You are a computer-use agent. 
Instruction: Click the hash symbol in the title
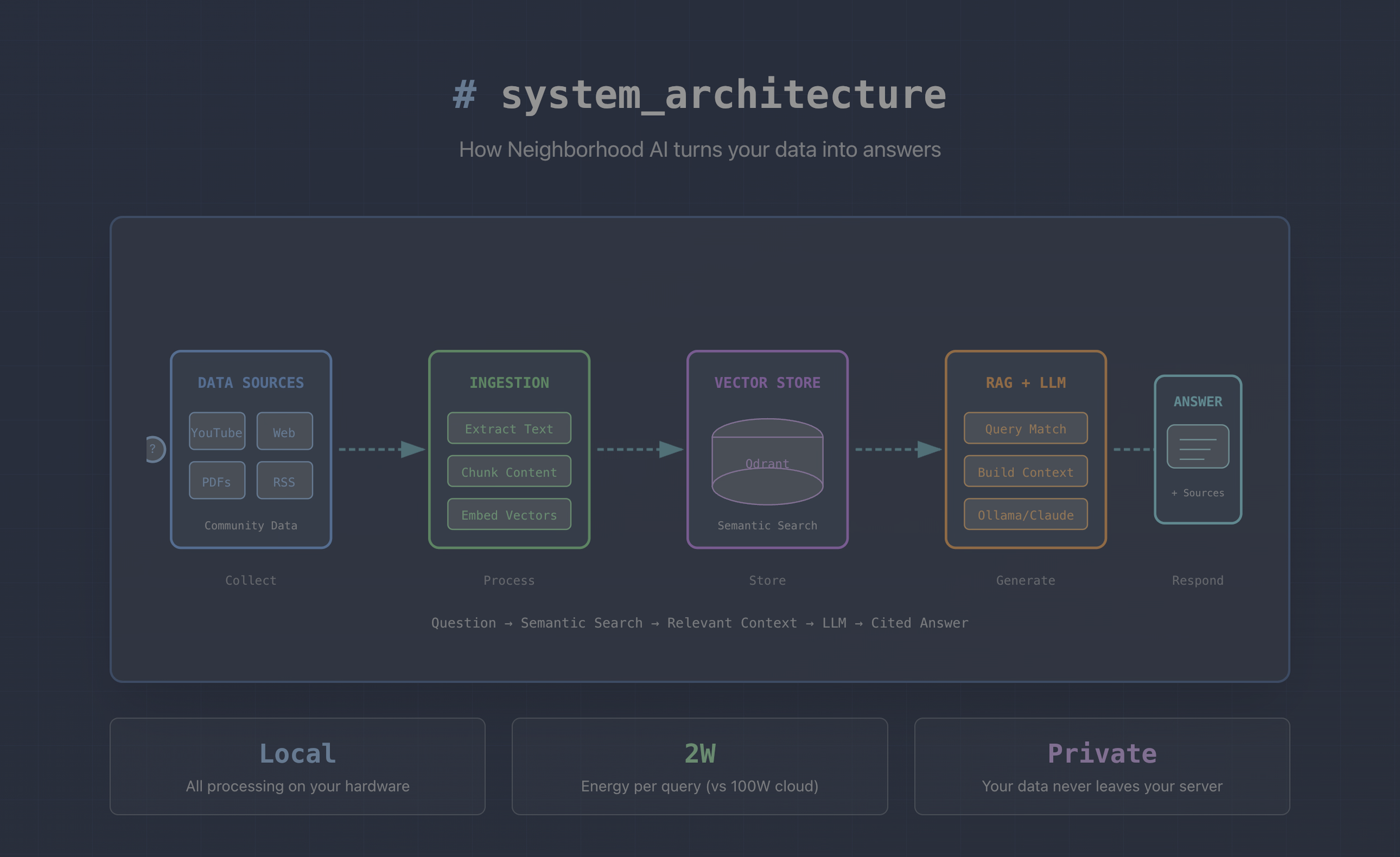click(464, 94)
